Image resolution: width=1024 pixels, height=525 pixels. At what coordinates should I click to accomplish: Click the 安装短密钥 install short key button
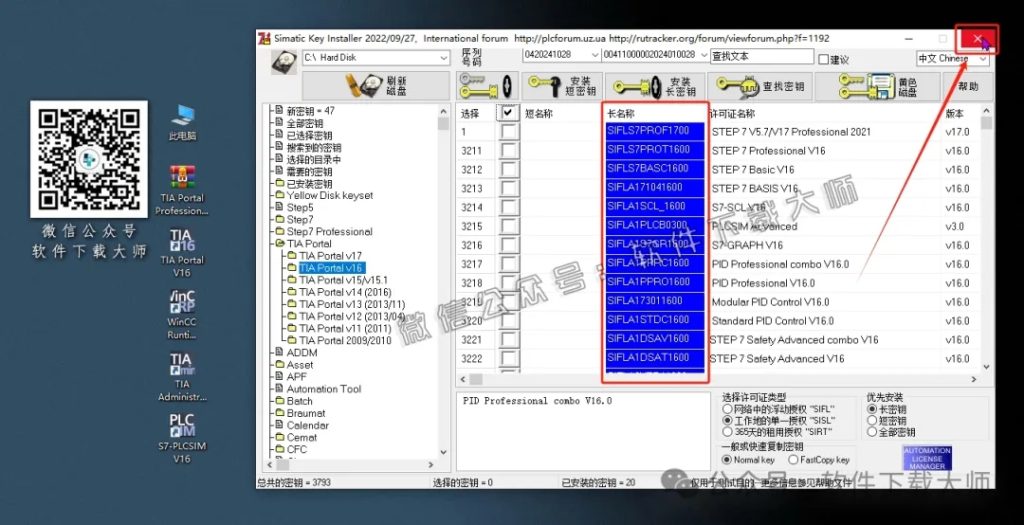(x=562, y=86)
